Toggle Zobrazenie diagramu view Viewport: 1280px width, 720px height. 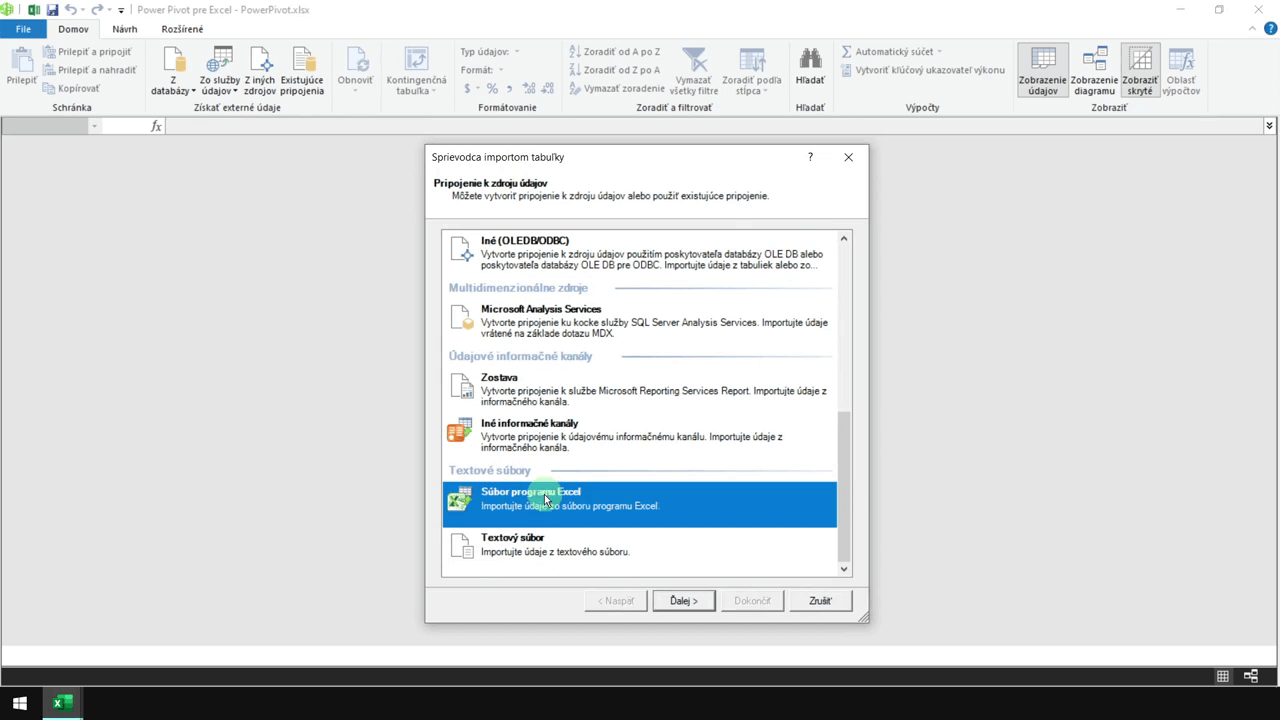click(x=1094, y=70)
